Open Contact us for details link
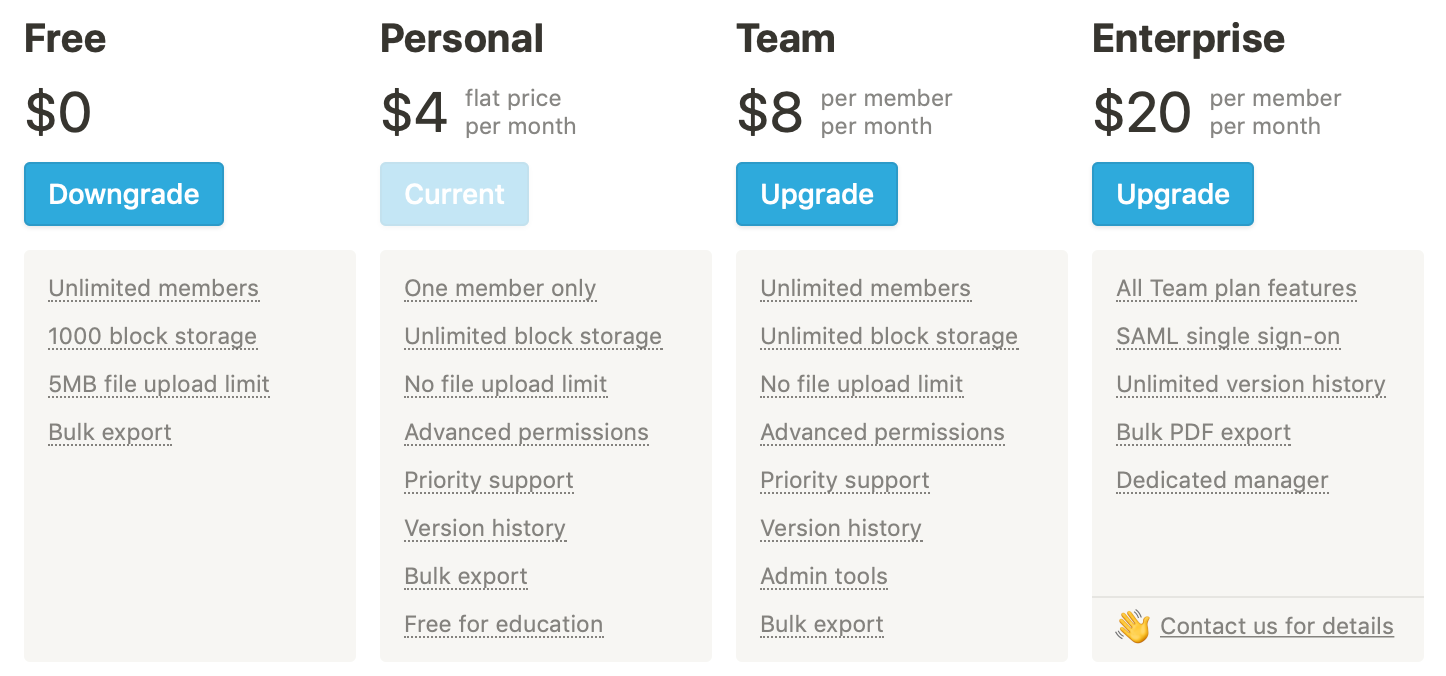The image size is (1446, 676). [x=1277, y=627]
